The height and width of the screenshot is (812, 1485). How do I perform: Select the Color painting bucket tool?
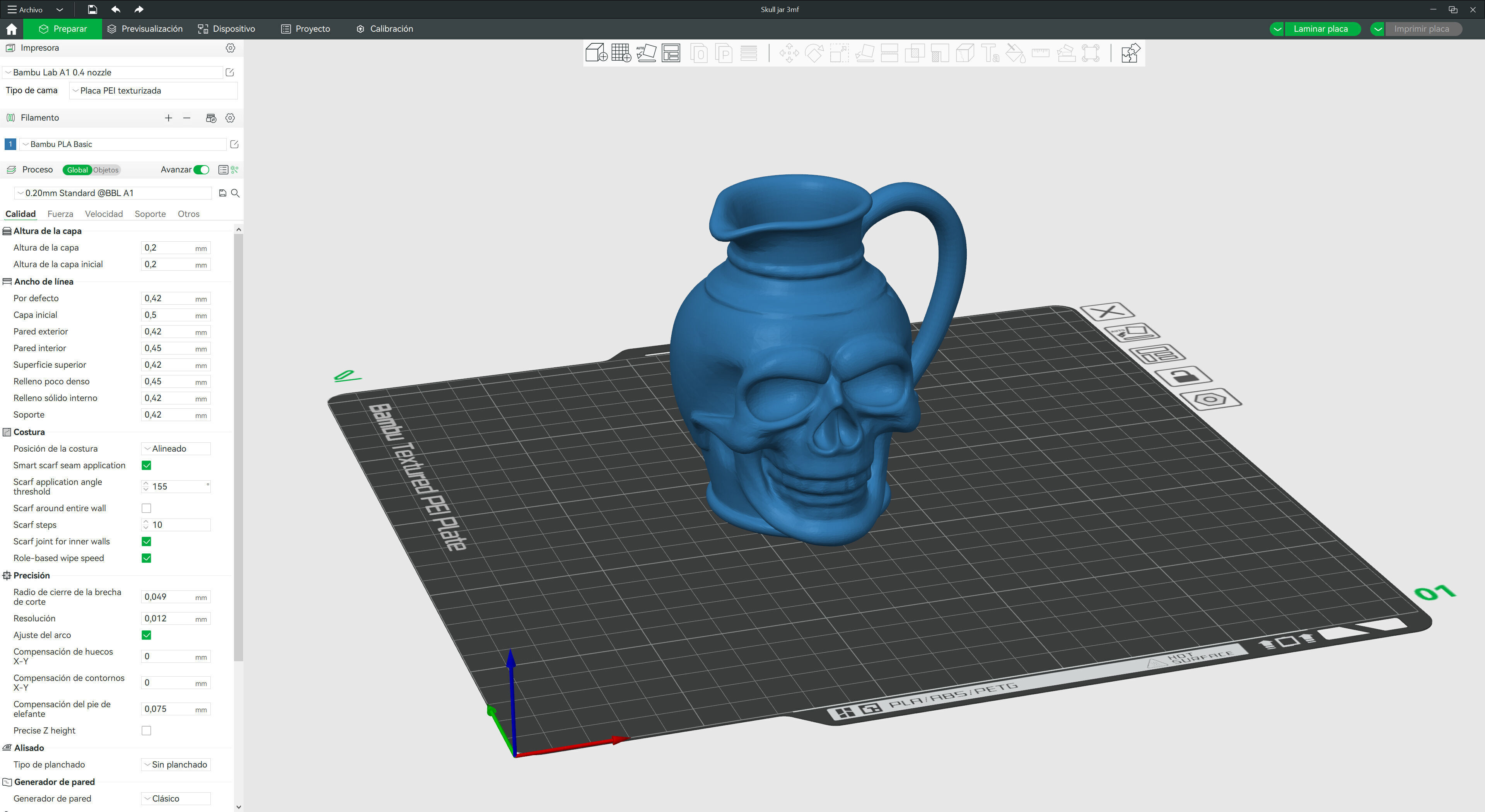pyautogui.click(x=1015, y=54)
